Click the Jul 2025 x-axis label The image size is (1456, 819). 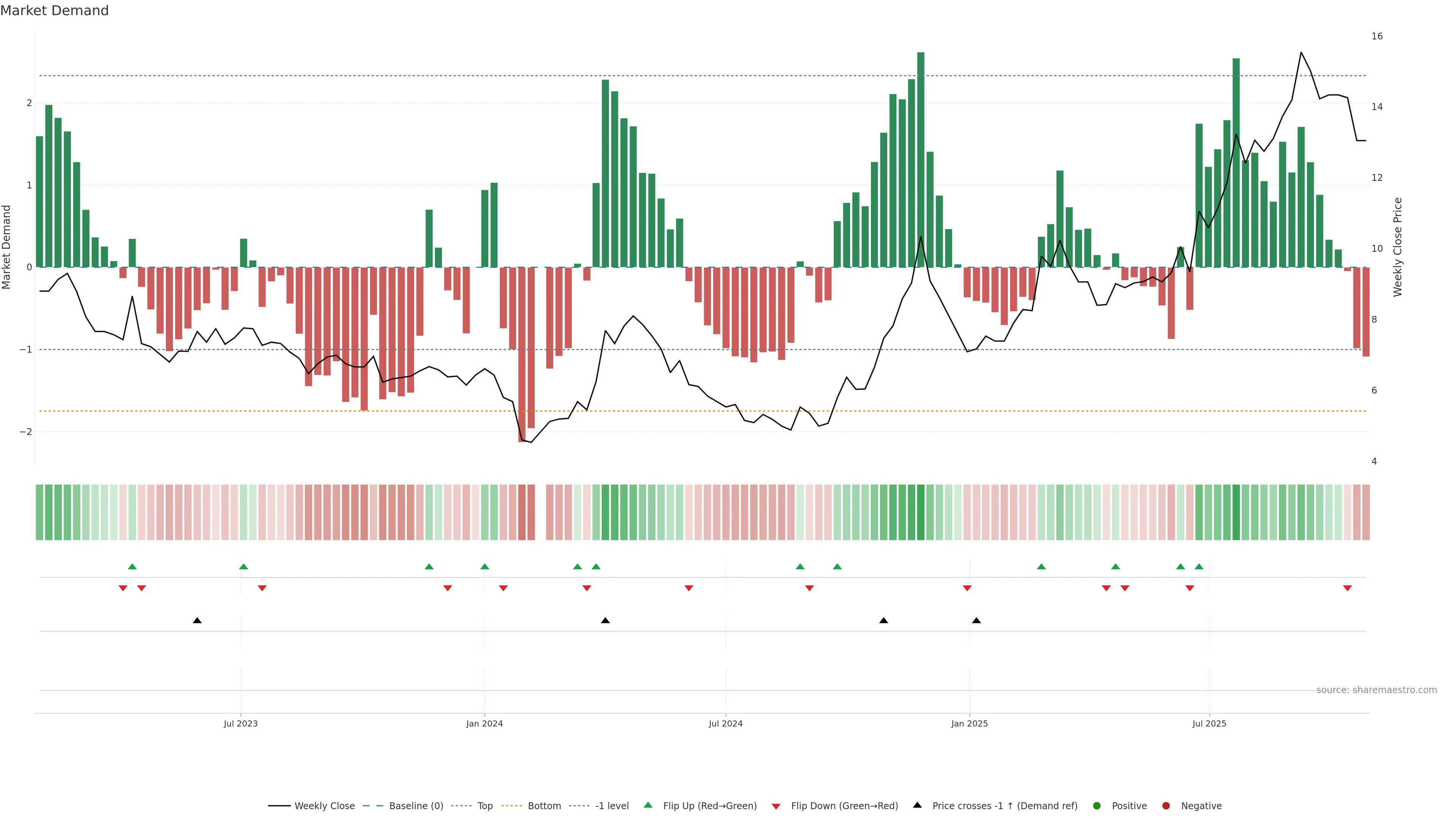click(x=1209, y=723)
